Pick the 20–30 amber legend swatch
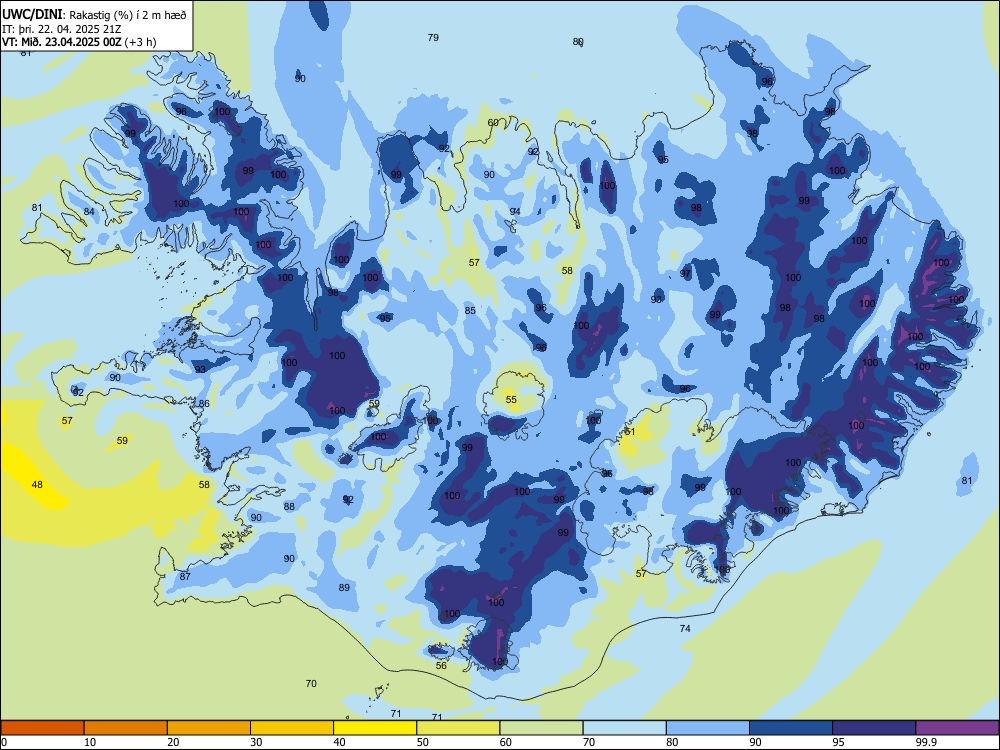The width and height of the screenshot is (1000, 750). [x=209, y=728]
